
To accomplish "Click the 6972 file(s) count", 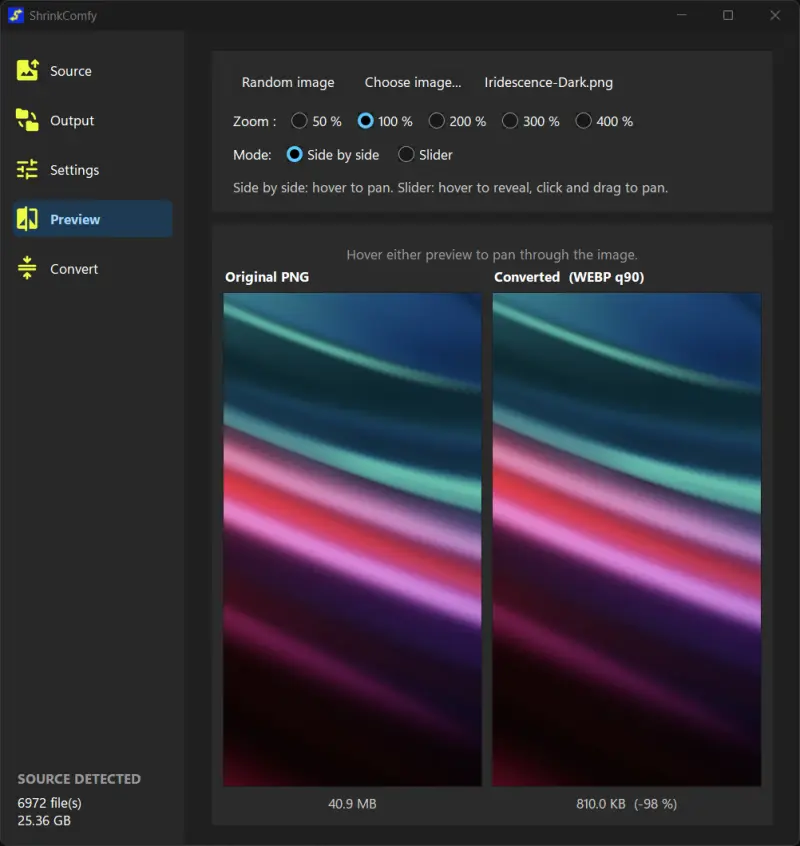I will click(50, 803).
